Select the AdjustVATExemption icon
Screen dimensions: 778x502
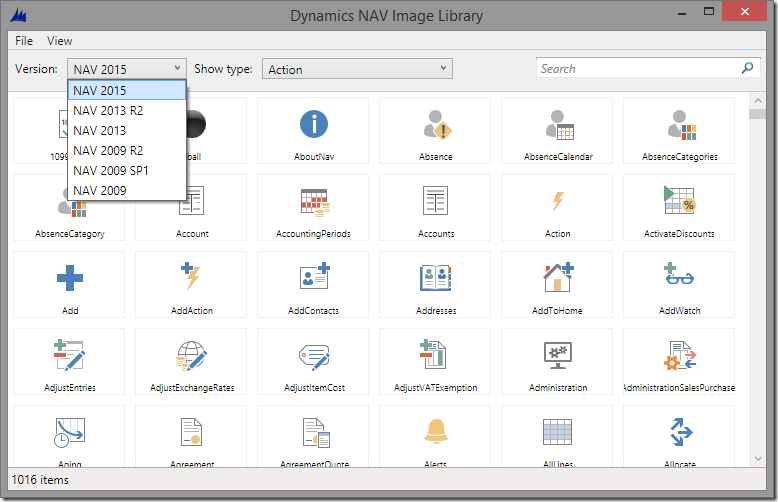click(x=433, y=354)
